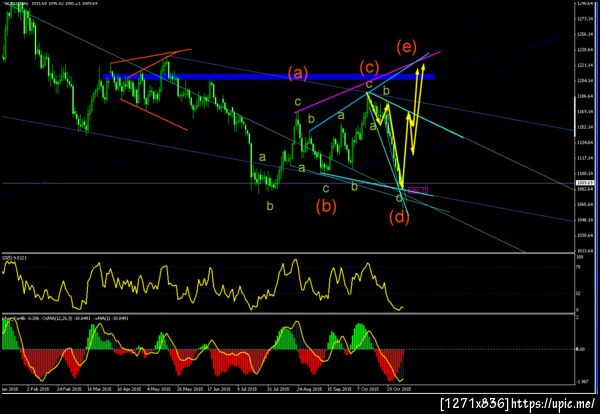Click the 29 Oct 2015 date label

(x=399, y=389)
